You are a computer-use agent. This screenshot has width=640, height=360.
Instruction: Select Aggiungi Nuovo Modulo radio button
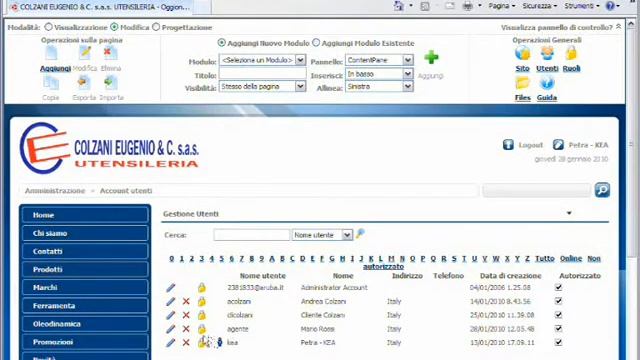tap(222, 42)
